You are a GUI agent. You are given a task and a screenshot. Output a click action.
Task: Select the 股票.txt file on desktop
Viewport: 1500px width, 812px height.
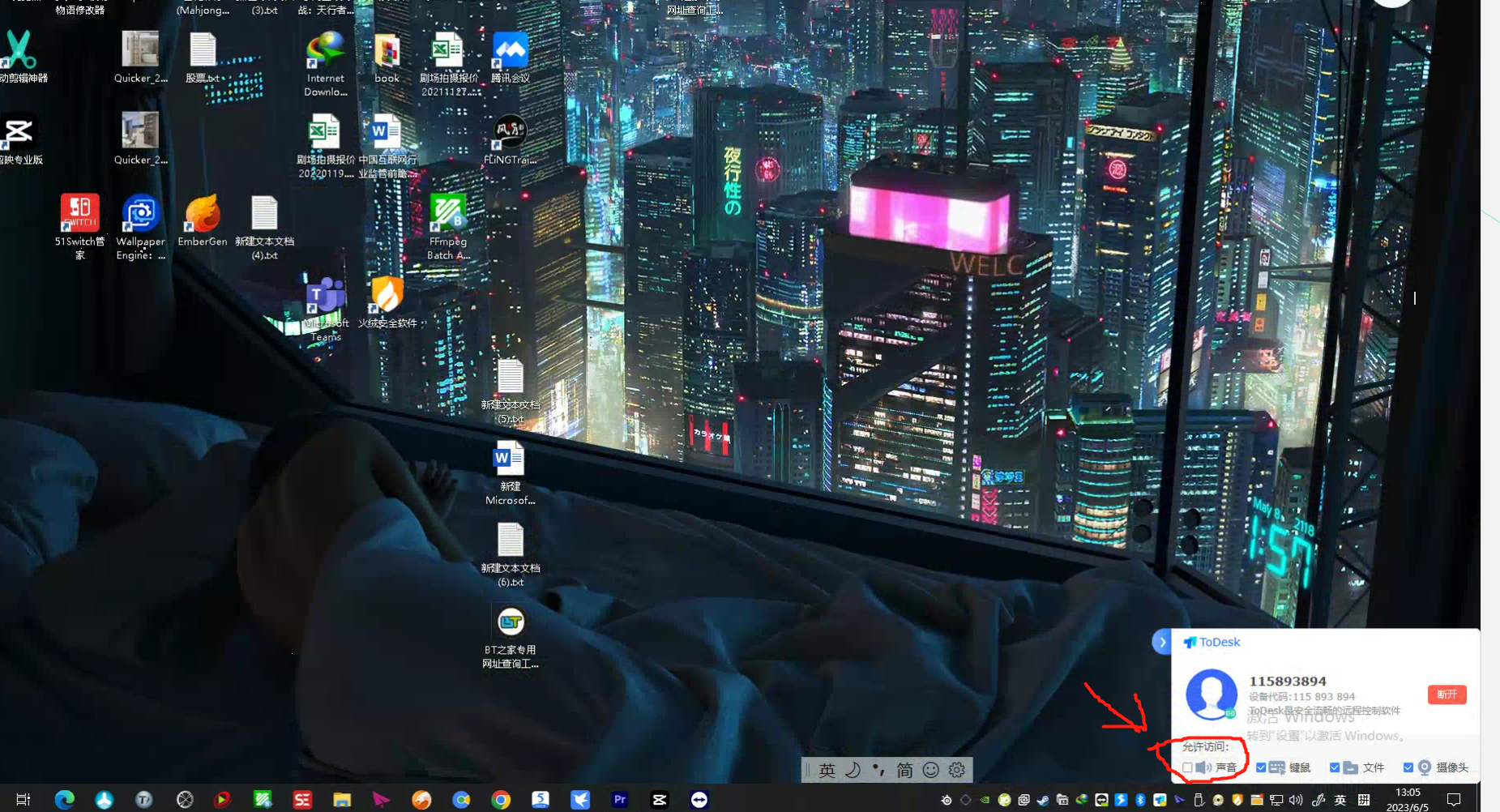coord(203,57)
